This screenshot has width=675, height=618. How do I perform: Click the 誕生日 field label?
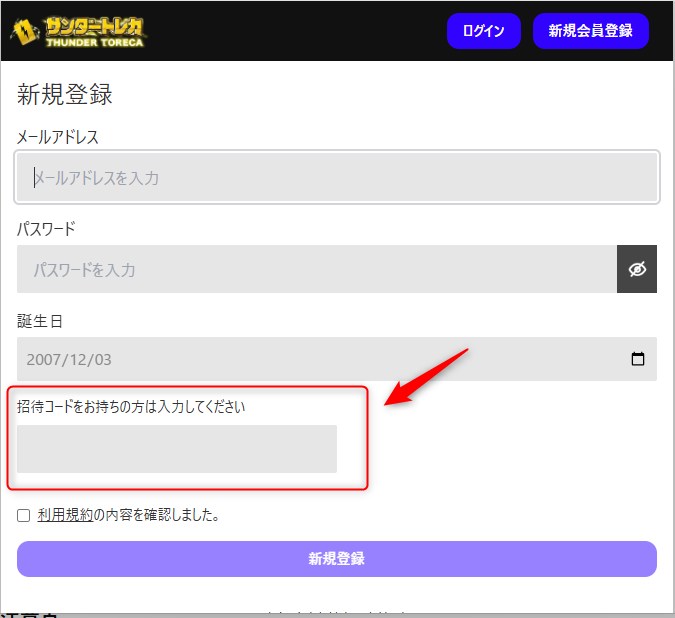pyautogui.click(x=40, y=321)
